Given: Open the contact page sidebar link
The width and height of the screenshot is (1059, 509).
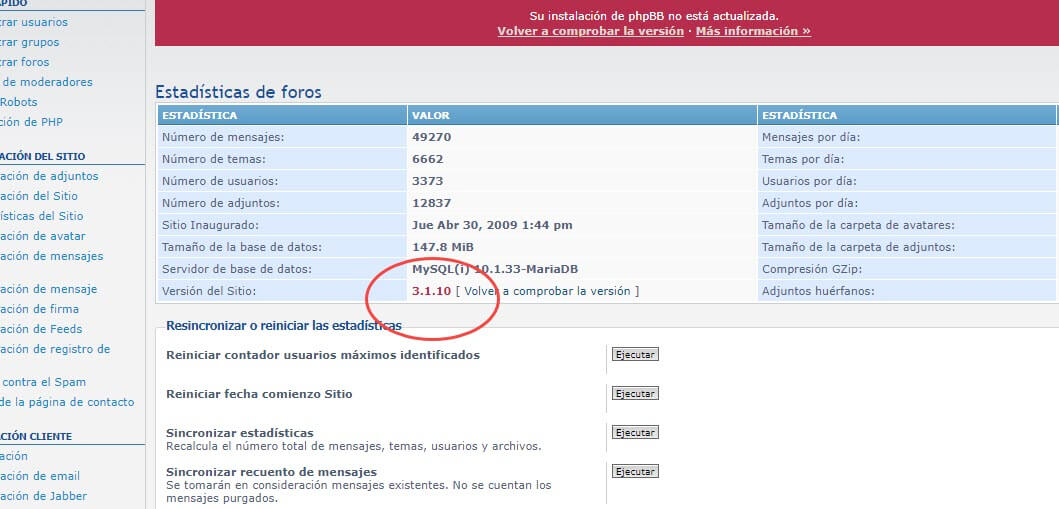Looking at the screenshot, I should point(67,402).
